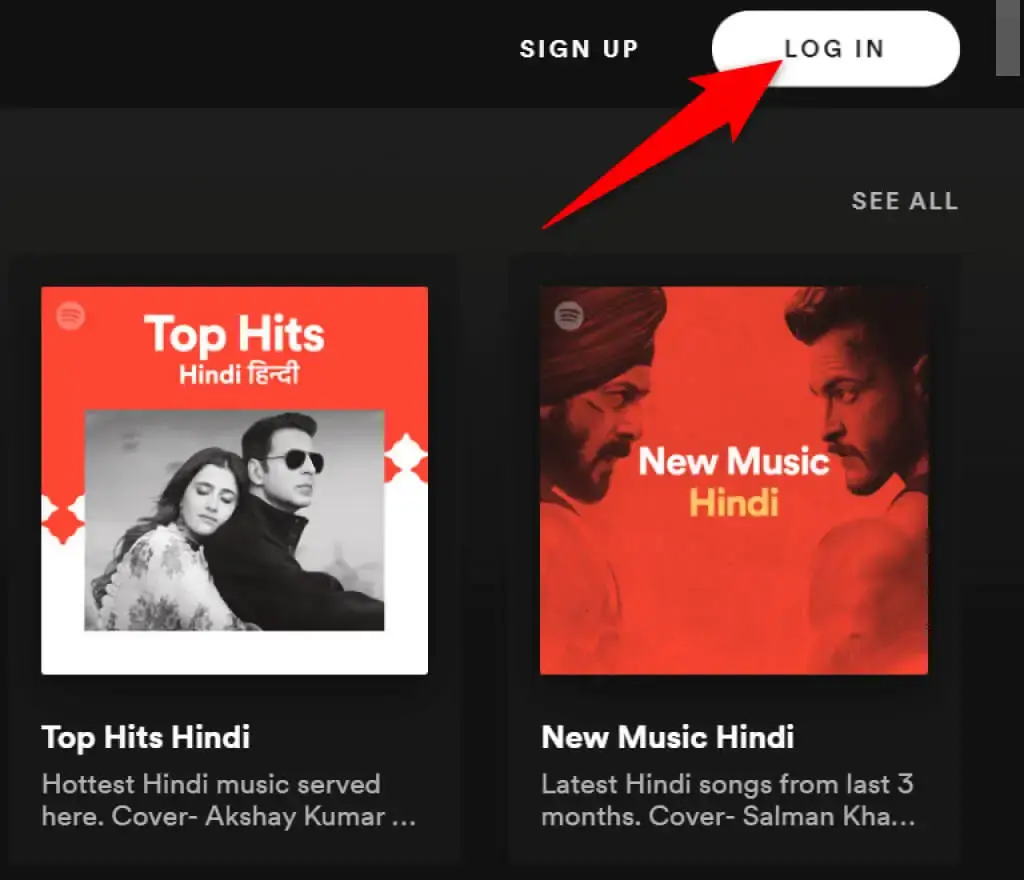Click the SIGN UP link
The height and width of the screenshot is (880, 1024).
(579, 48)
